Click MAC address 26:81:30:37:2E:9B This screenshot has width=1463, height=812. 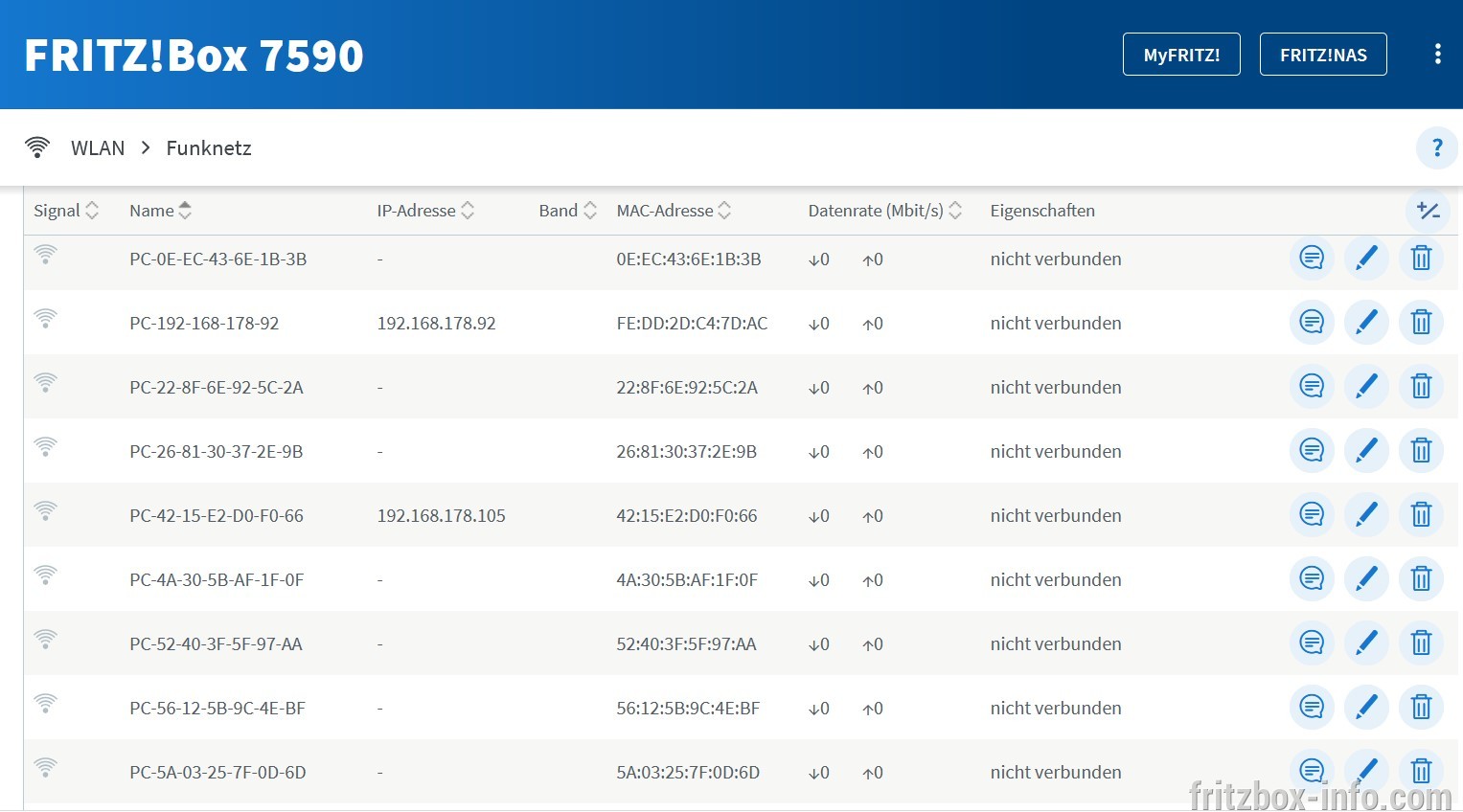pos(687,451)
